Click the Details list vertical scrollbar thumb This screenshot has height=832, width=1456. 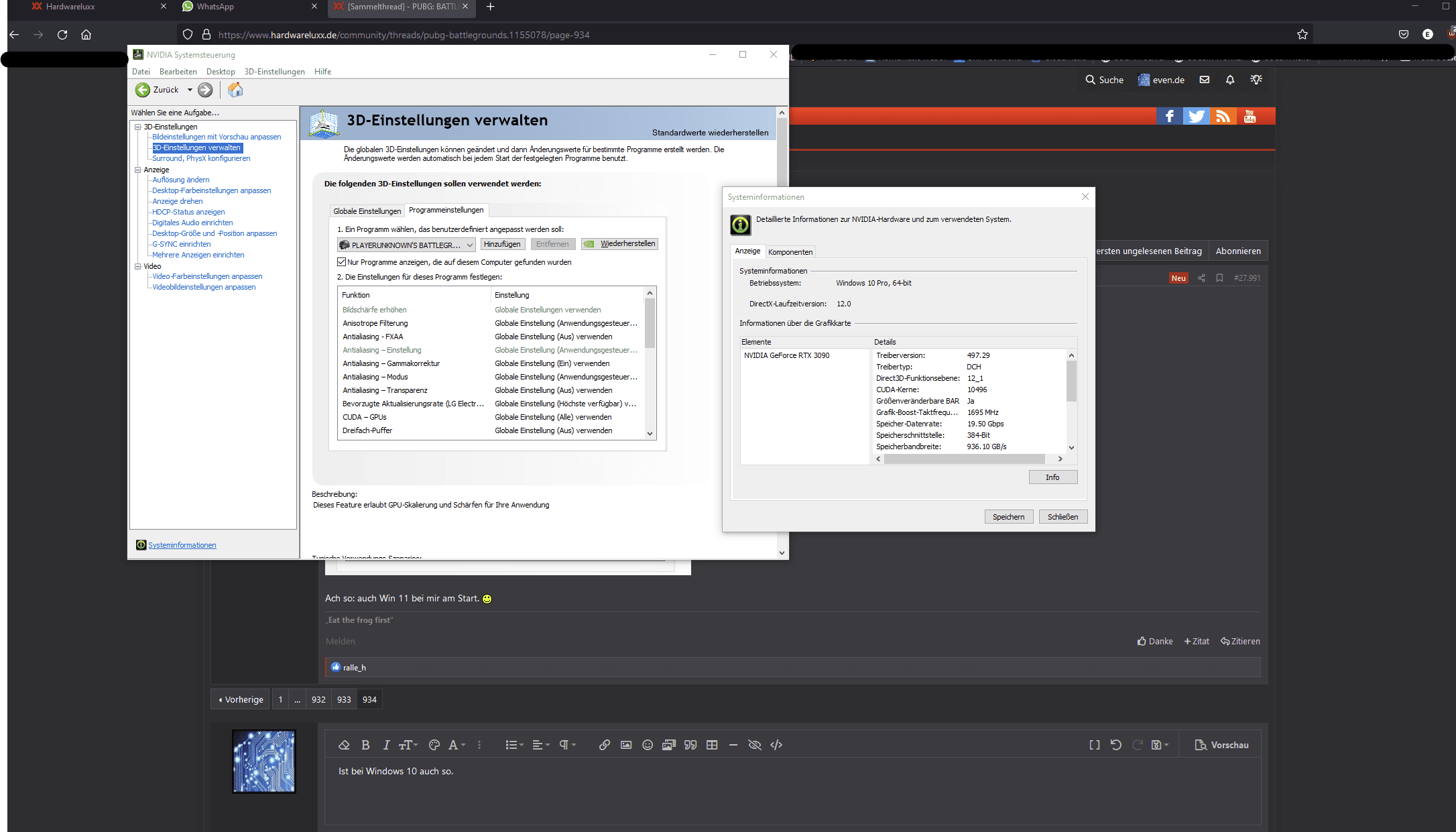(1071, 381)
